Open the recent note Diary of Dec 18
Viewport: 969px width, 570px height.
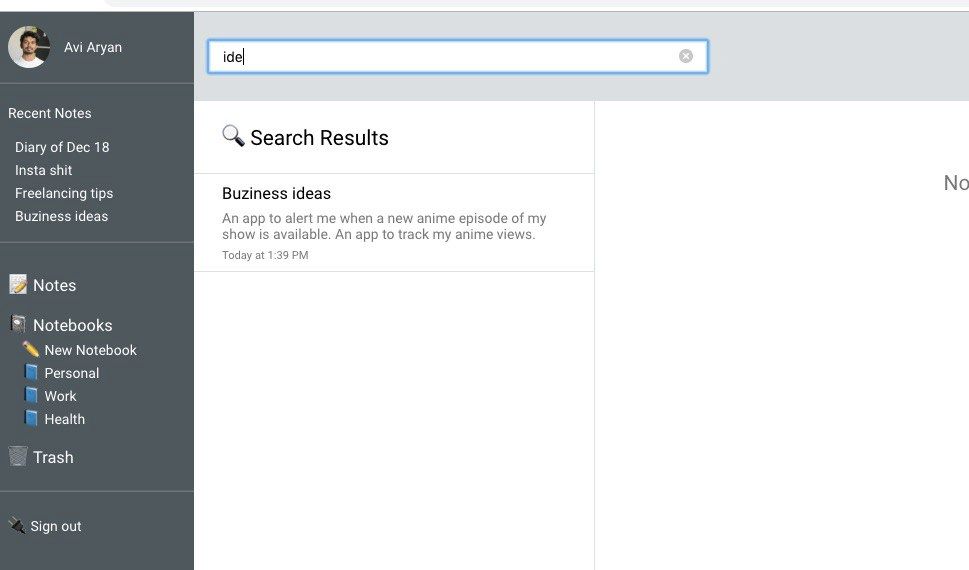coord(62,147)
